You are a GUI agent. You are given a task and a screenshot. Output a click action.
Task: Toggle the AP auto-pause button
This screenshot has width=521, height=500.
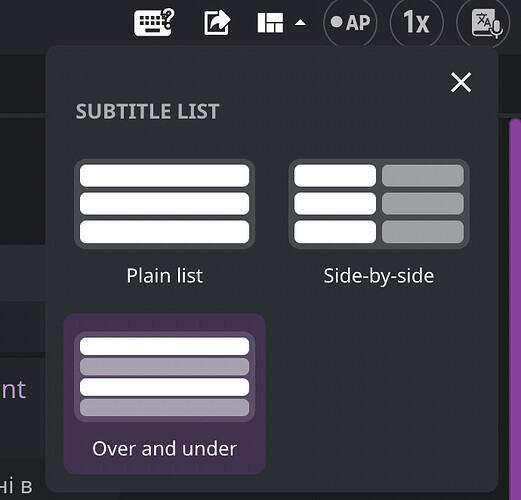[350, 22]
